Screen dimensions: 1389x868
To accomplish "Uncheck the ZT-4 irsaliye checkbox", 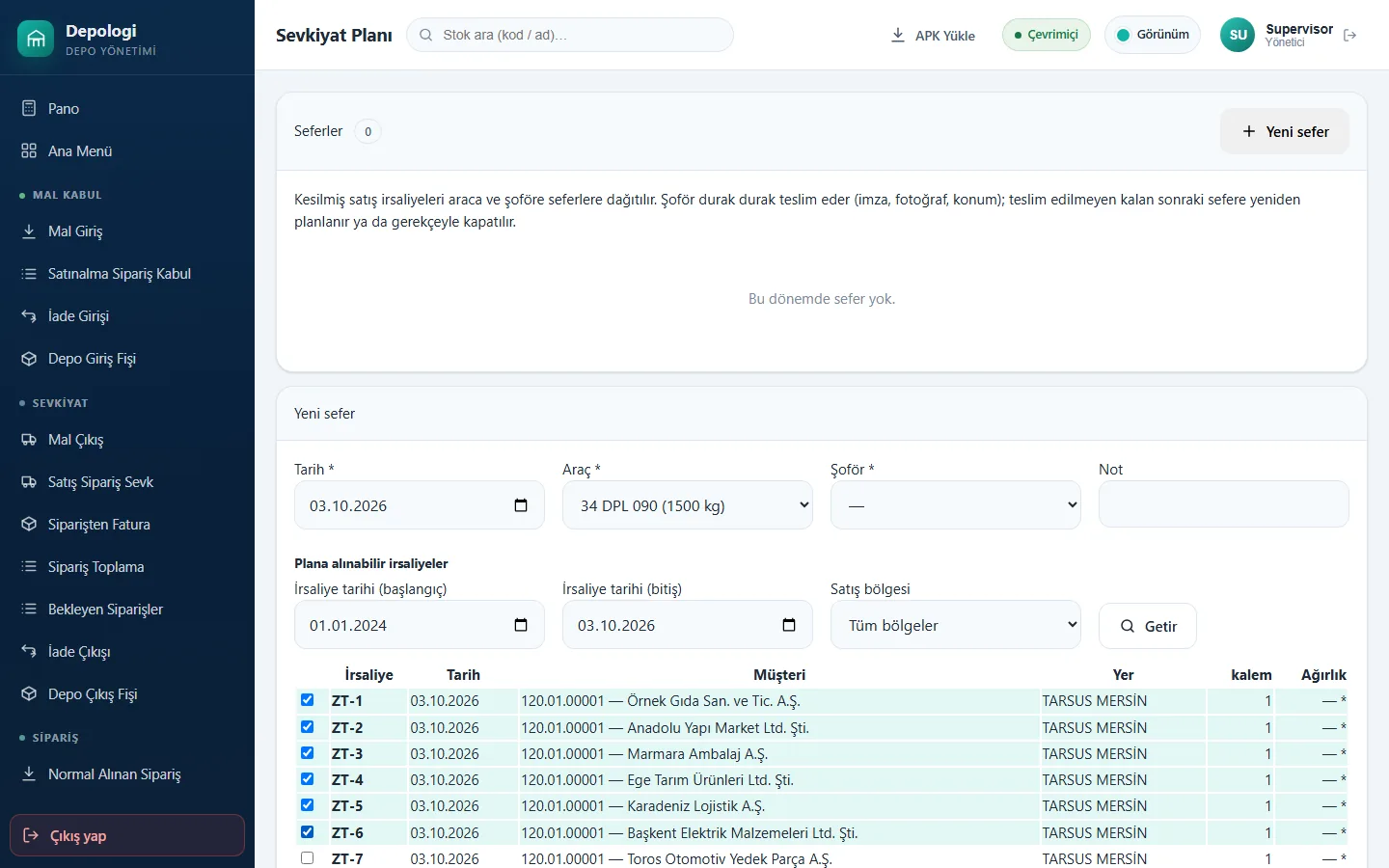I will [x=307, y=778].
